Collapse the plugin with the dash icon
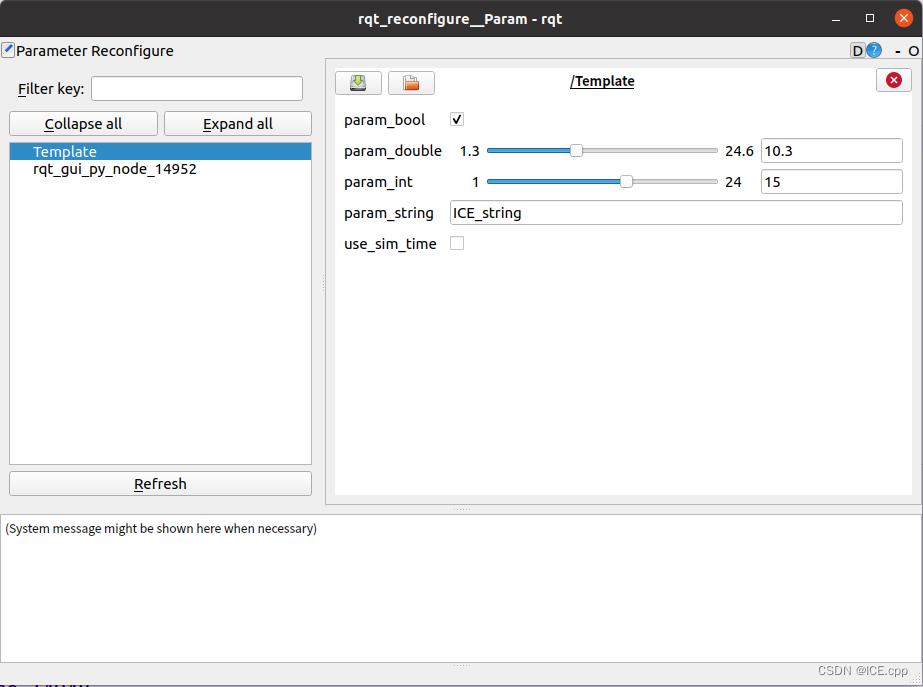Screen dimensions: 923x687 [896, 50]
